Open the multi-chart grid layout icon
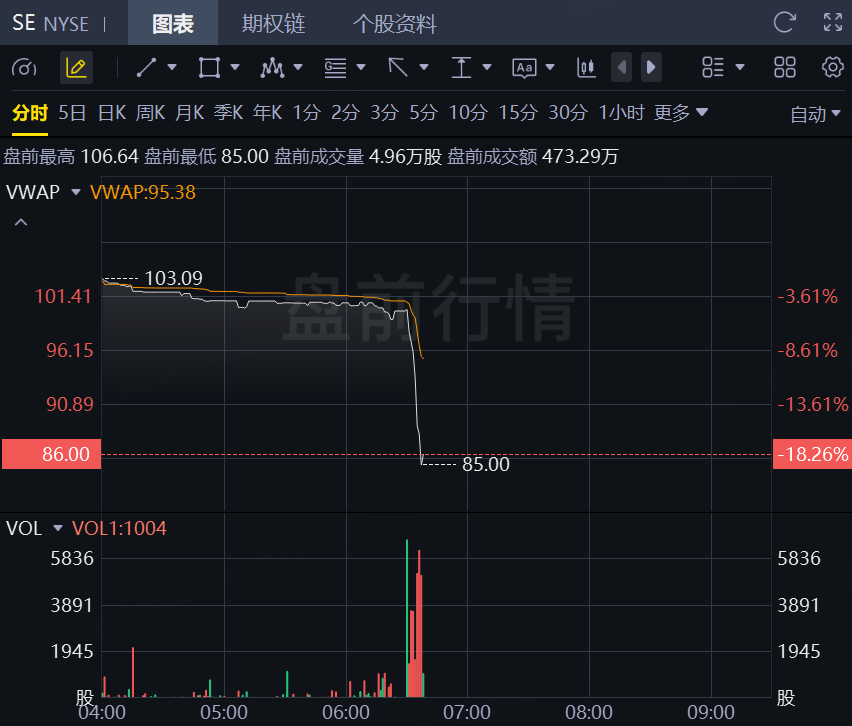Viewport: 852px width, 726px height. tap(785, 67)
